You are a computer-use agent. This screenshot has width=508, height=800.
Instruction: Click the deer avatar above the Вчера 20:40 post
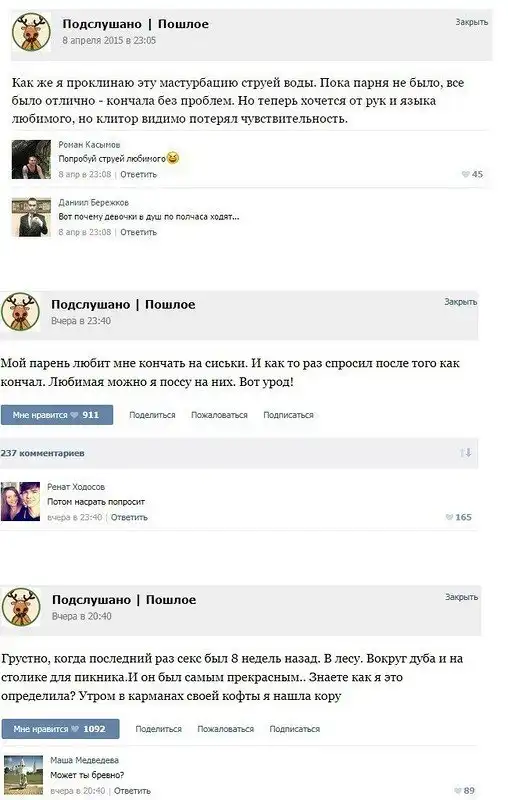pyautogui.click(x=21, y=607)
